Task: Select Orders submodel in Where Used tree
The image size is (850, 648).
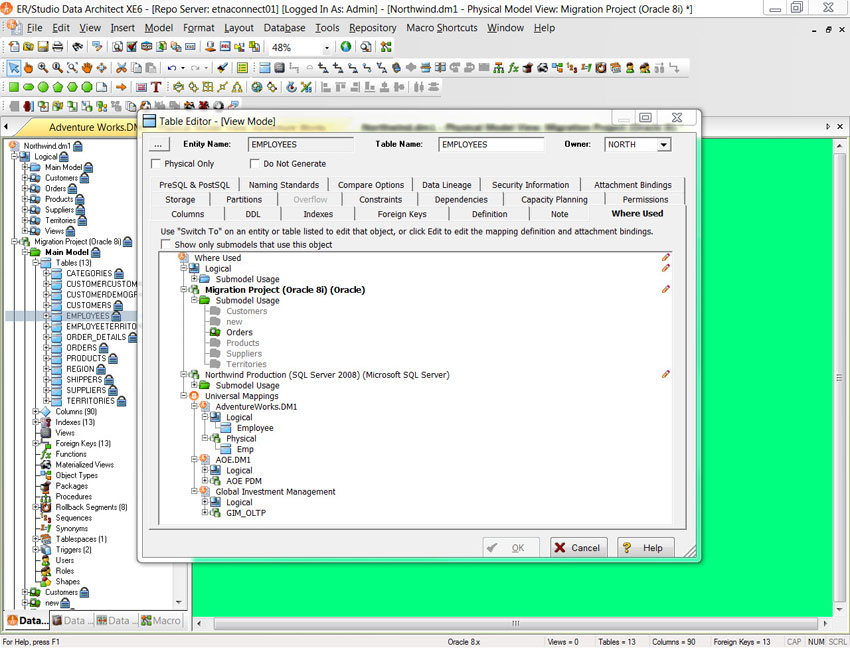Action: coord(239,332)
